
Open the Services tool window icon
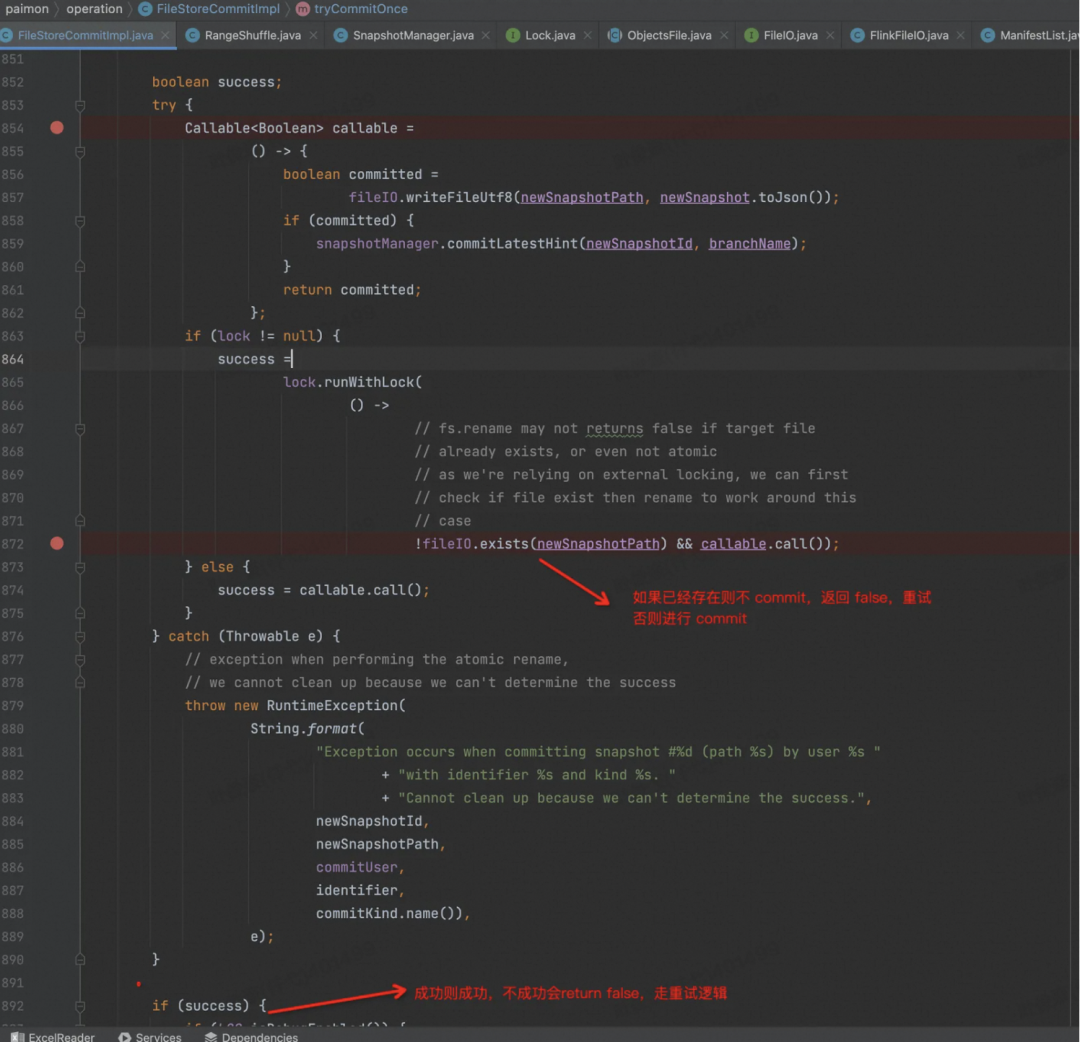[125, 1037]
